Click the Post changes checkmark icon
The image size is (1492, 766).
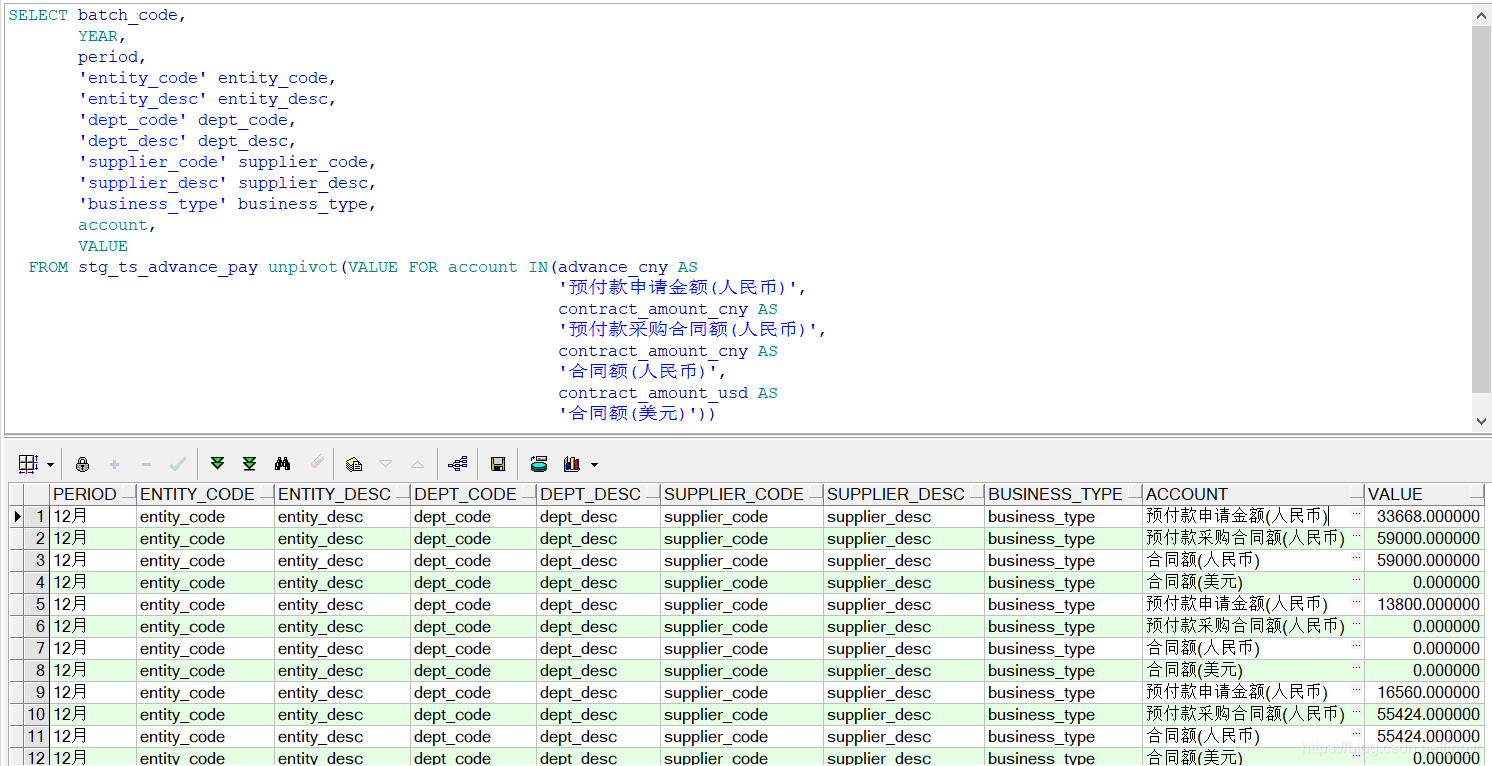pyautogui.click(x=178, y=464)
